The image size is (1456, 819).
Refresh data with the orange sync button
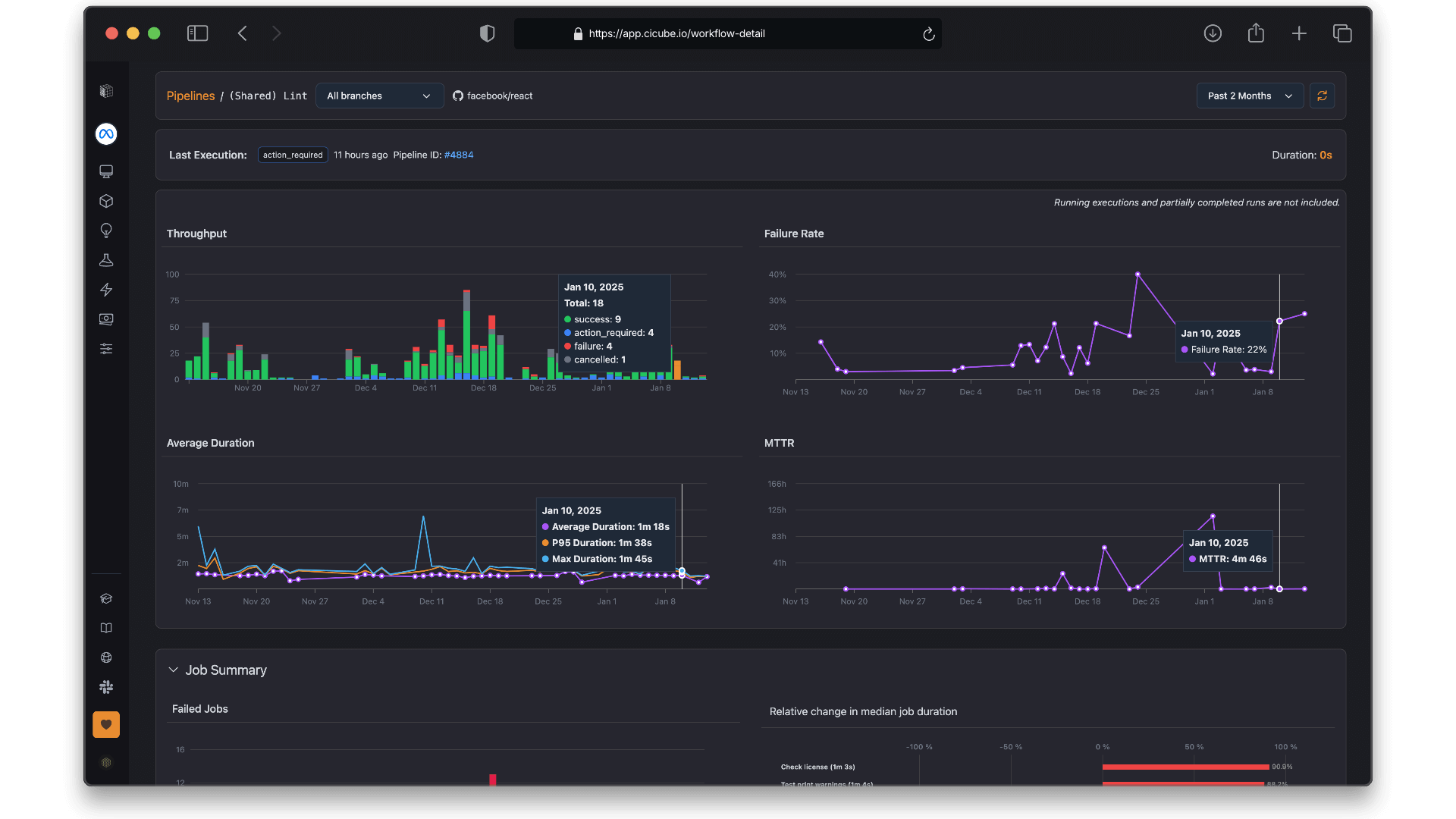click(1323, 96)
